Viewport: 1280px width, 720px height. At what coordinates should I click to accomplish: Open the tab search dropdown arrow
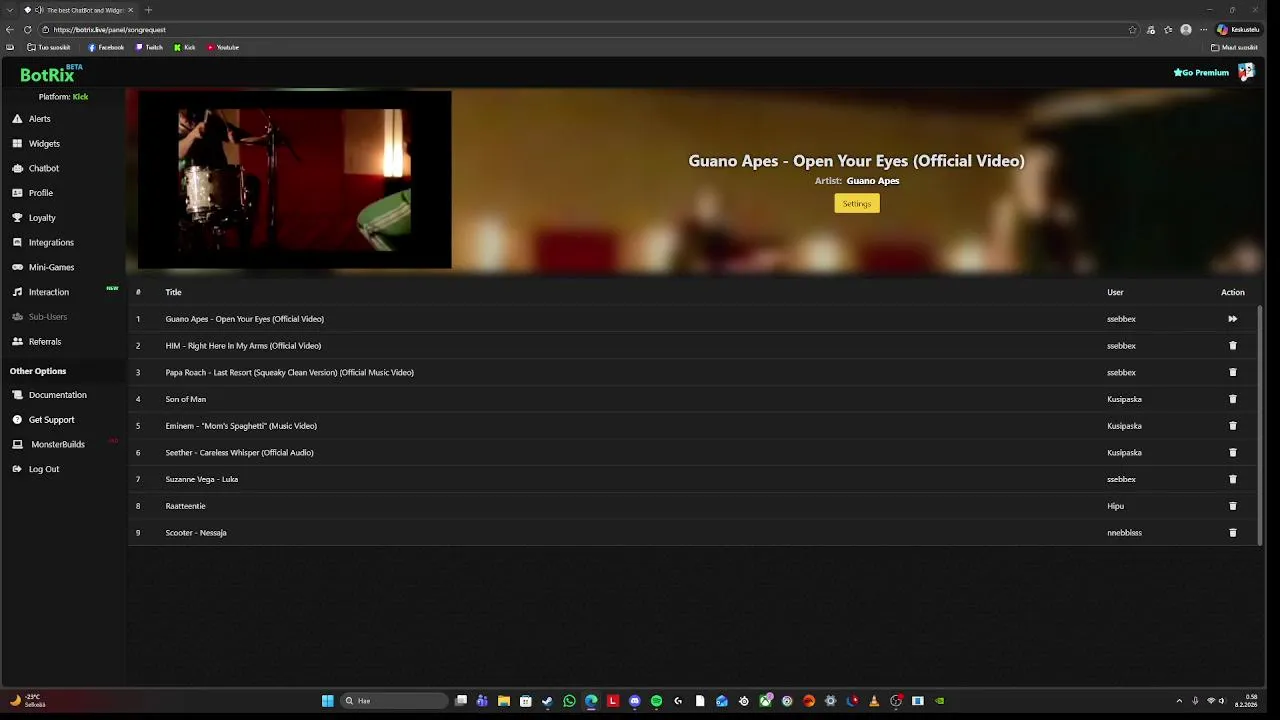pos(10,10)
